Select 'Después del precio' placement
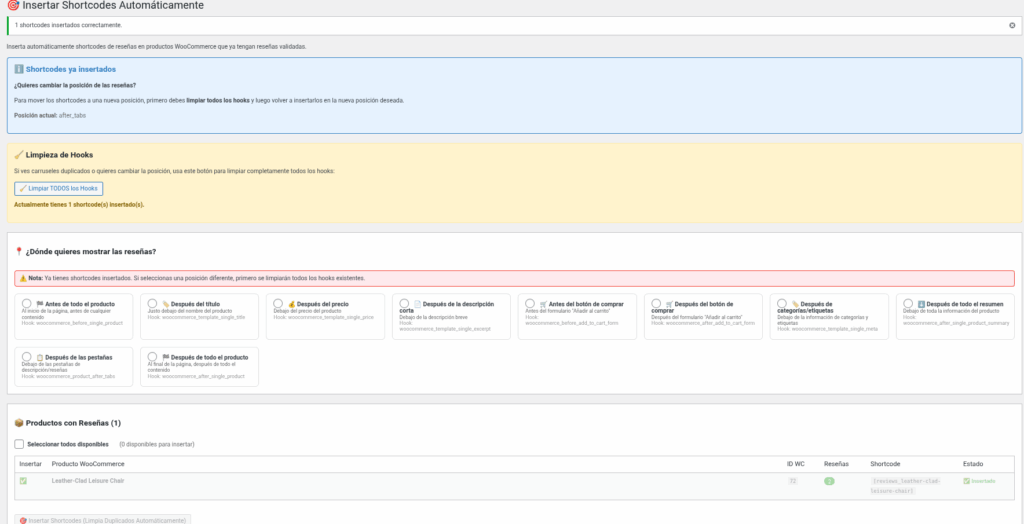 277,304
